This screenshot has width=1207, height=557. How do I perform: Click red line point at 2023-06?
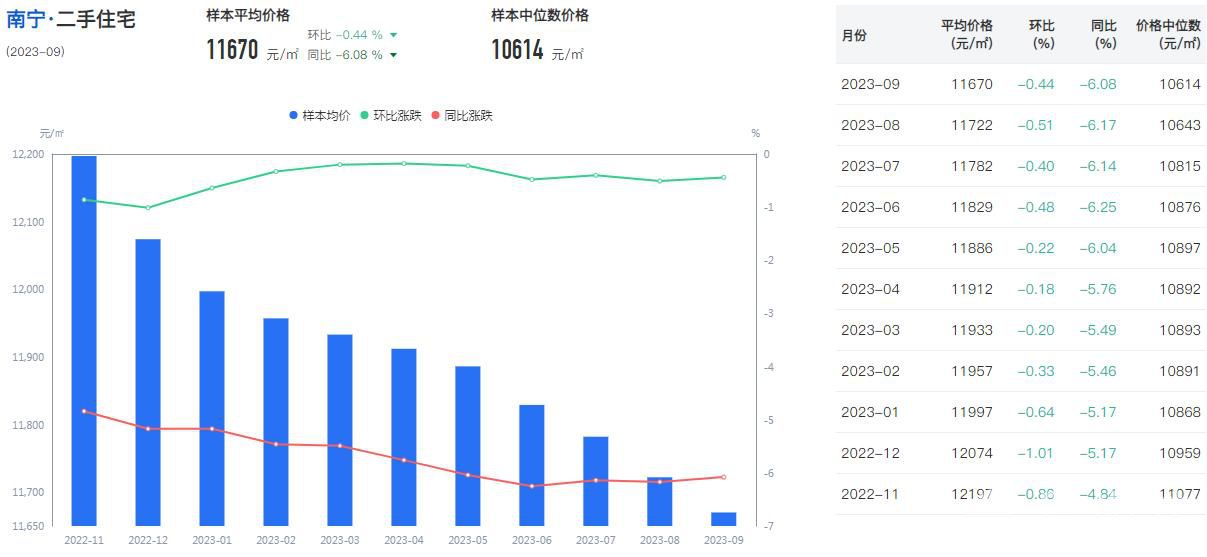(532, 486)
